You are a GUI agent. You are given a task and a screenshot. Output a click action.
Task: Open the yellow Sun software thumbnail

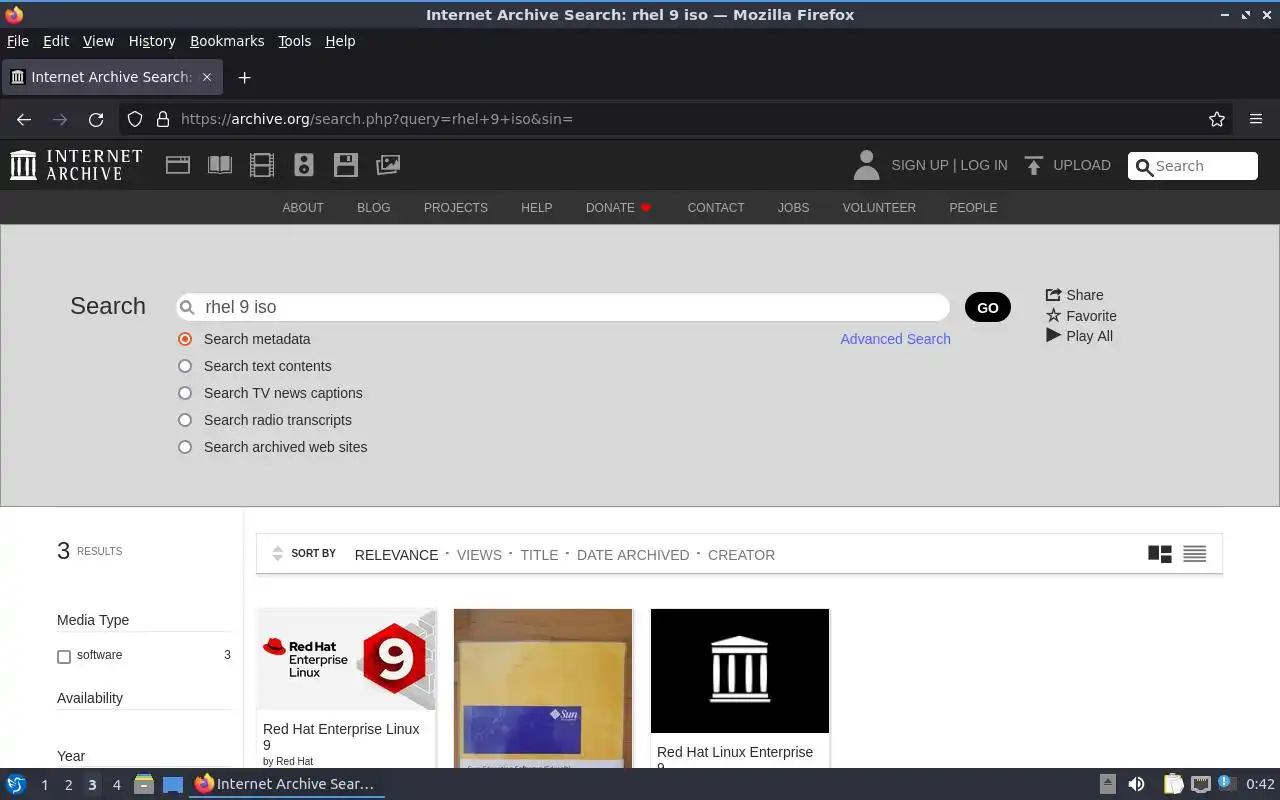click(x=543, y=688)
